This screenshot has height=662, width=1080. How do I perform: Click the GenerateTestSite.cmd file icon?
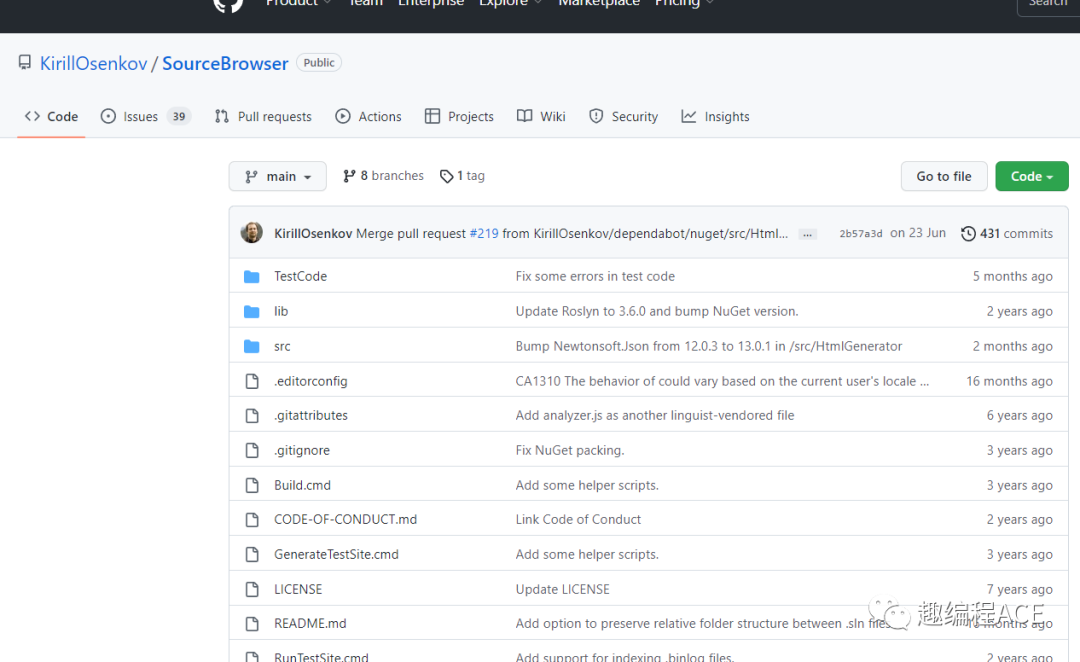(x=252, y=555)
